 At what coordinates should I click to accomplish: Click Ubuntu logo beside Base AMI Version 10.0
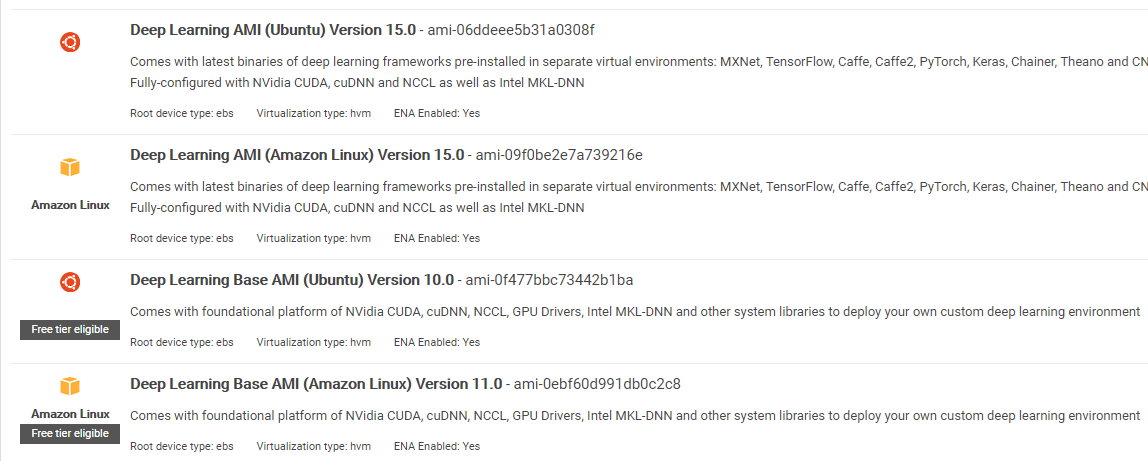[x=70, y=282]
